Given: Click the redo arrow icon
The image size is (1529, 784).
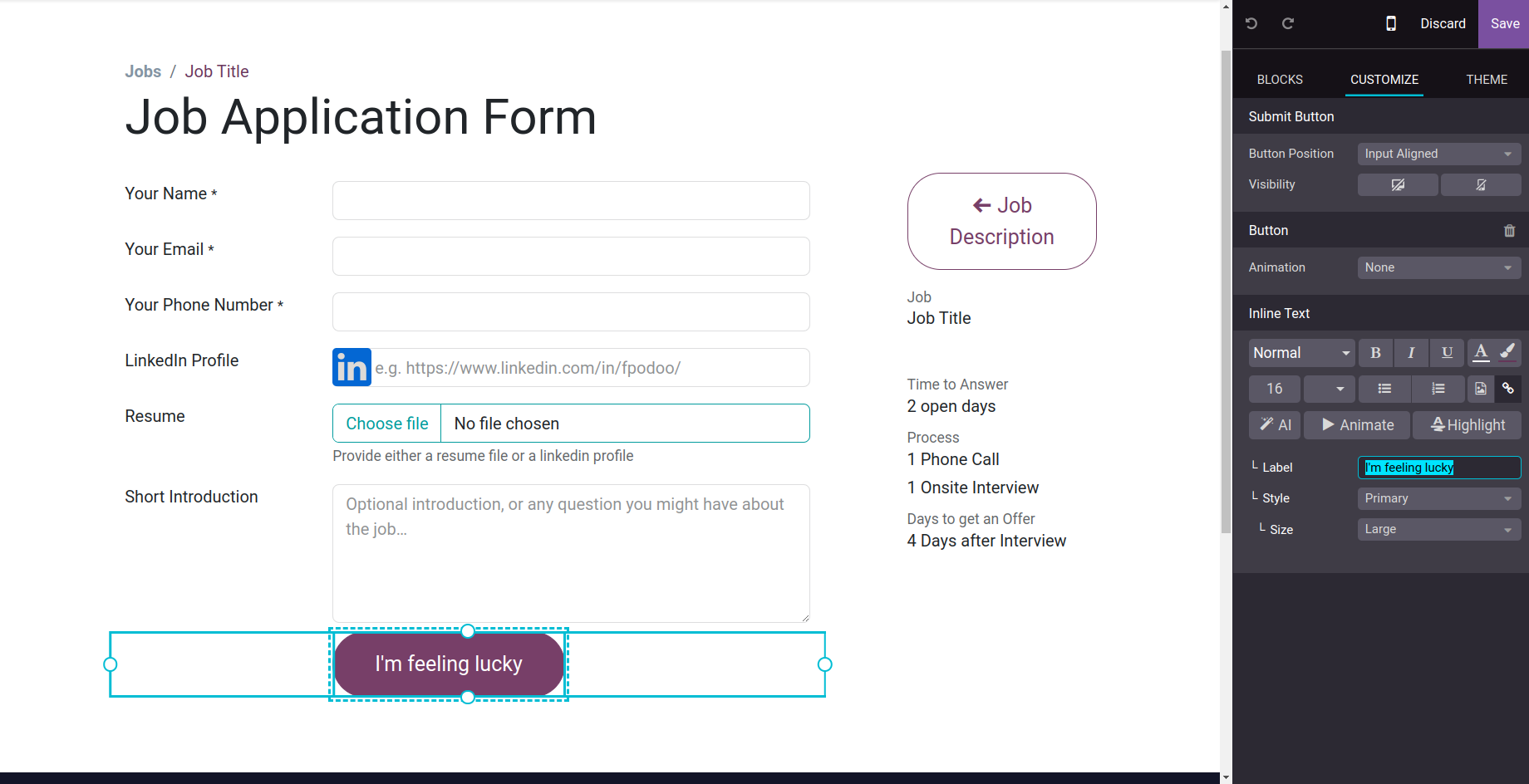Looking at the screenshot, I should coord(1288,23).
